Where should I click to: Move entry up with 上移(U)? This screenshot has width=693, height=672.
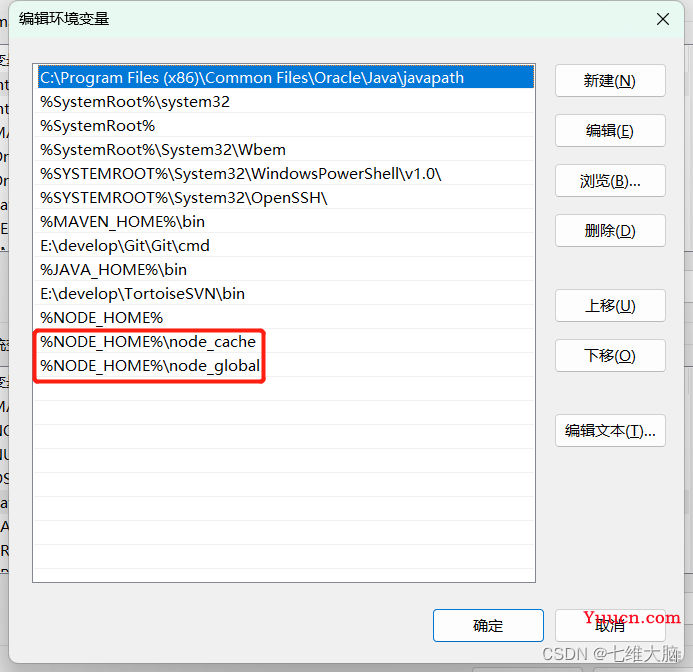610,305
